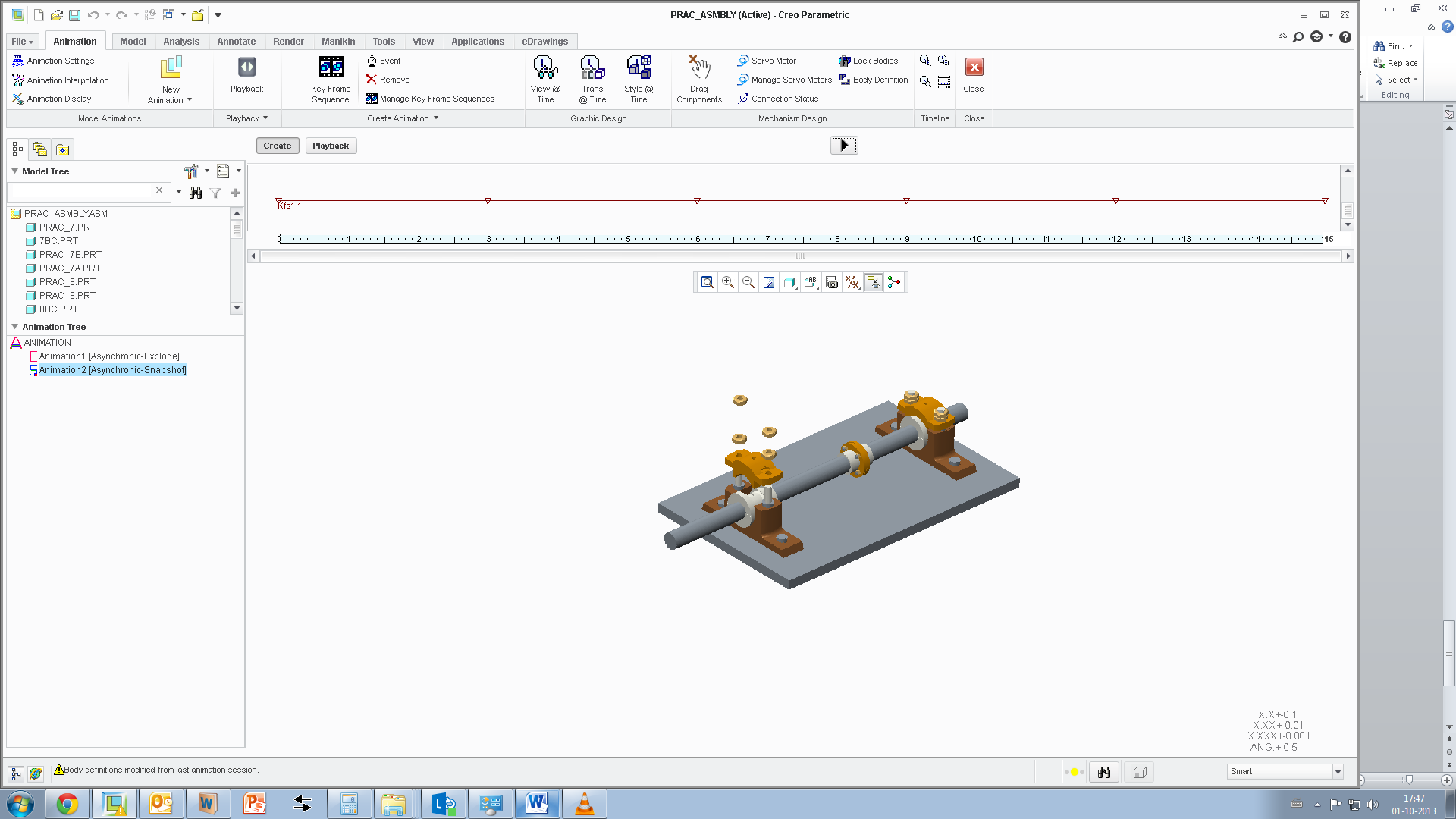
Task: Click the Create button above timeline
Action: [x=278, y=146]
